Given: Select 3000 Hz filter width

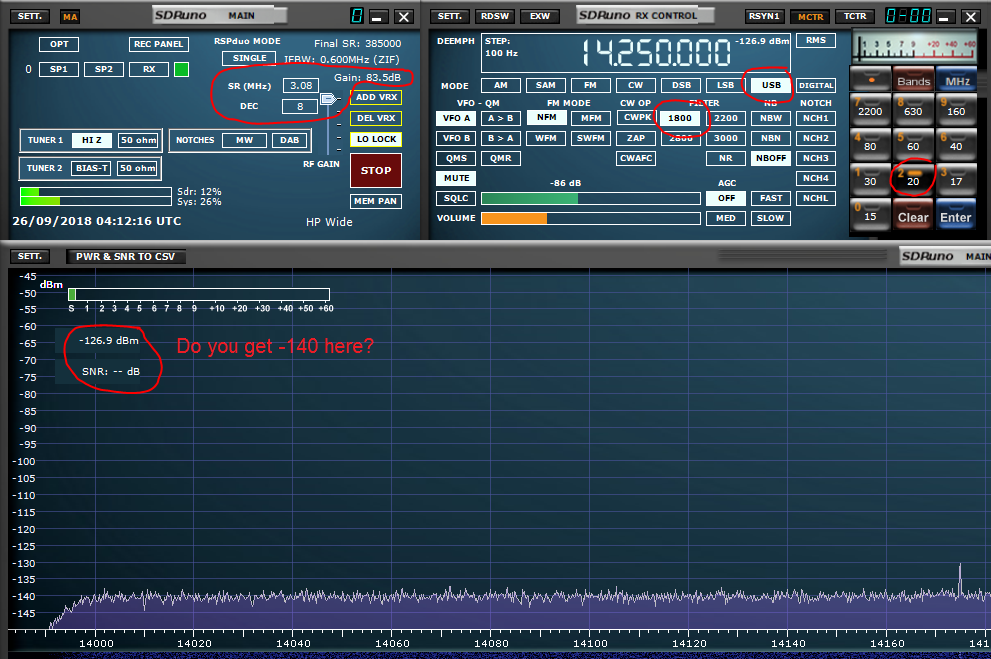Looking at the screenshot, I should click(x=726, y=138).
